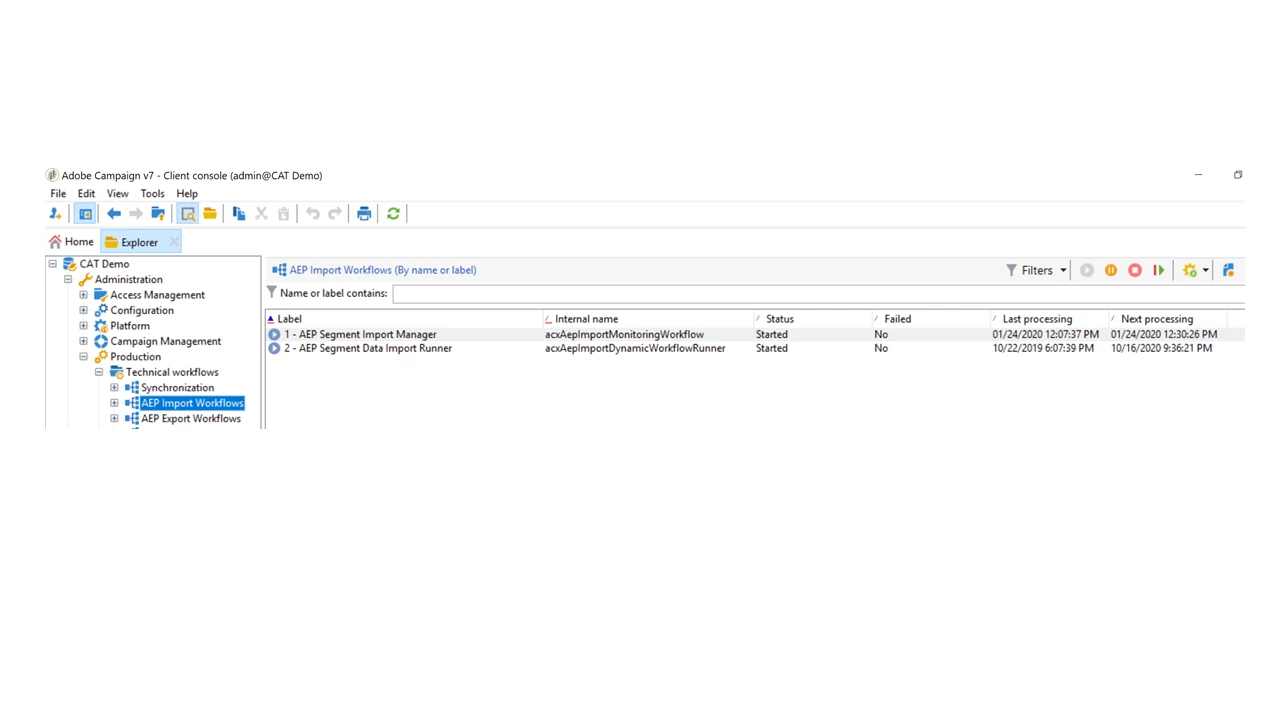Viewport: 1280px width, 720px height.
Task: Open the View menu
Action: tap(117, 194)
